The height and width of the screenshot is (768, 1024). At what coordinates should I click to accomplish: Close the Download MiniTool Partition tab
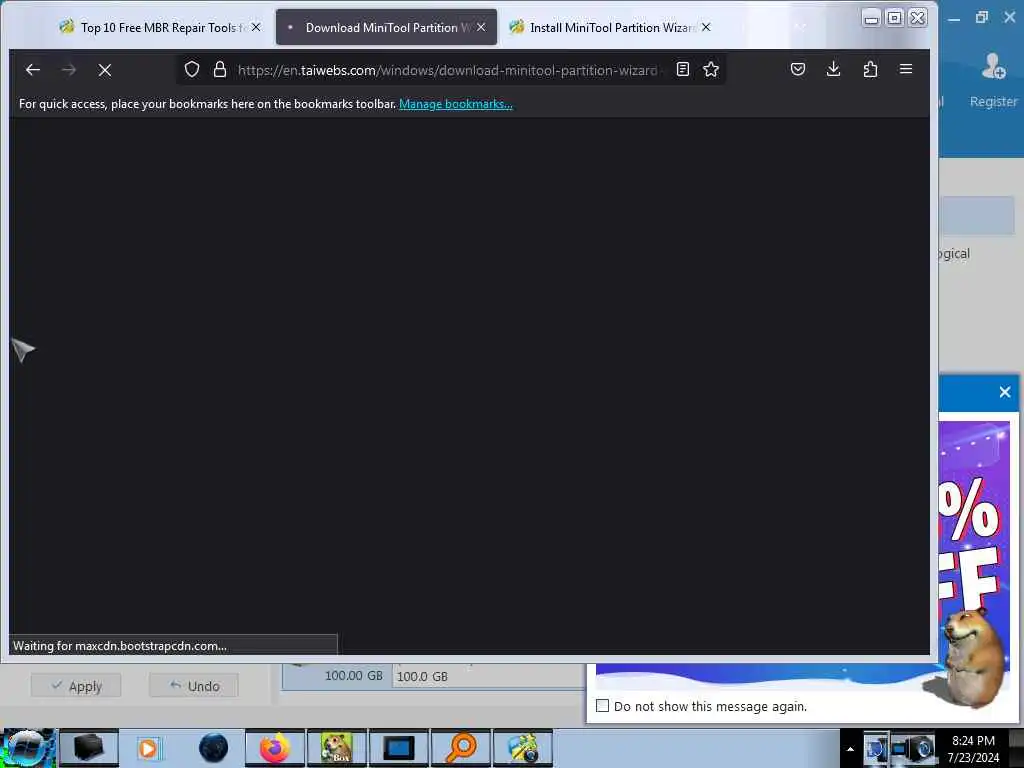[x=481, y=27]
